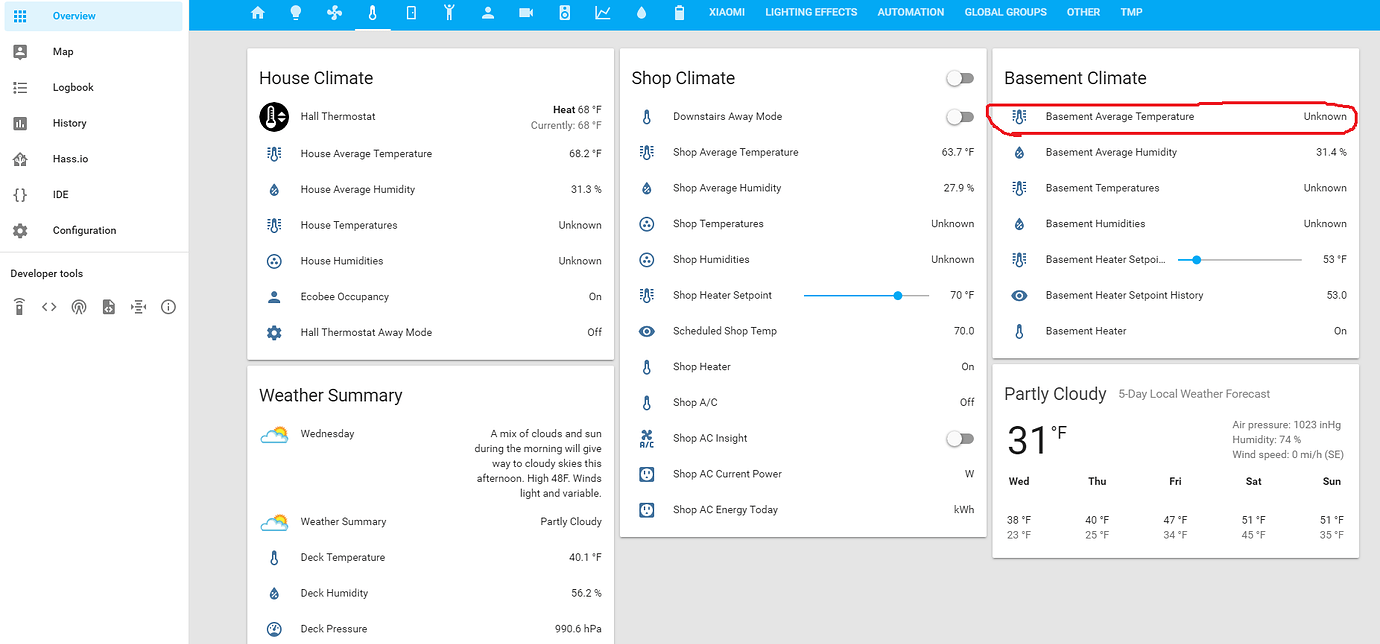Open the Lights view in the top bar
The height and width of the screenshot is (644, 1380).
295,12
